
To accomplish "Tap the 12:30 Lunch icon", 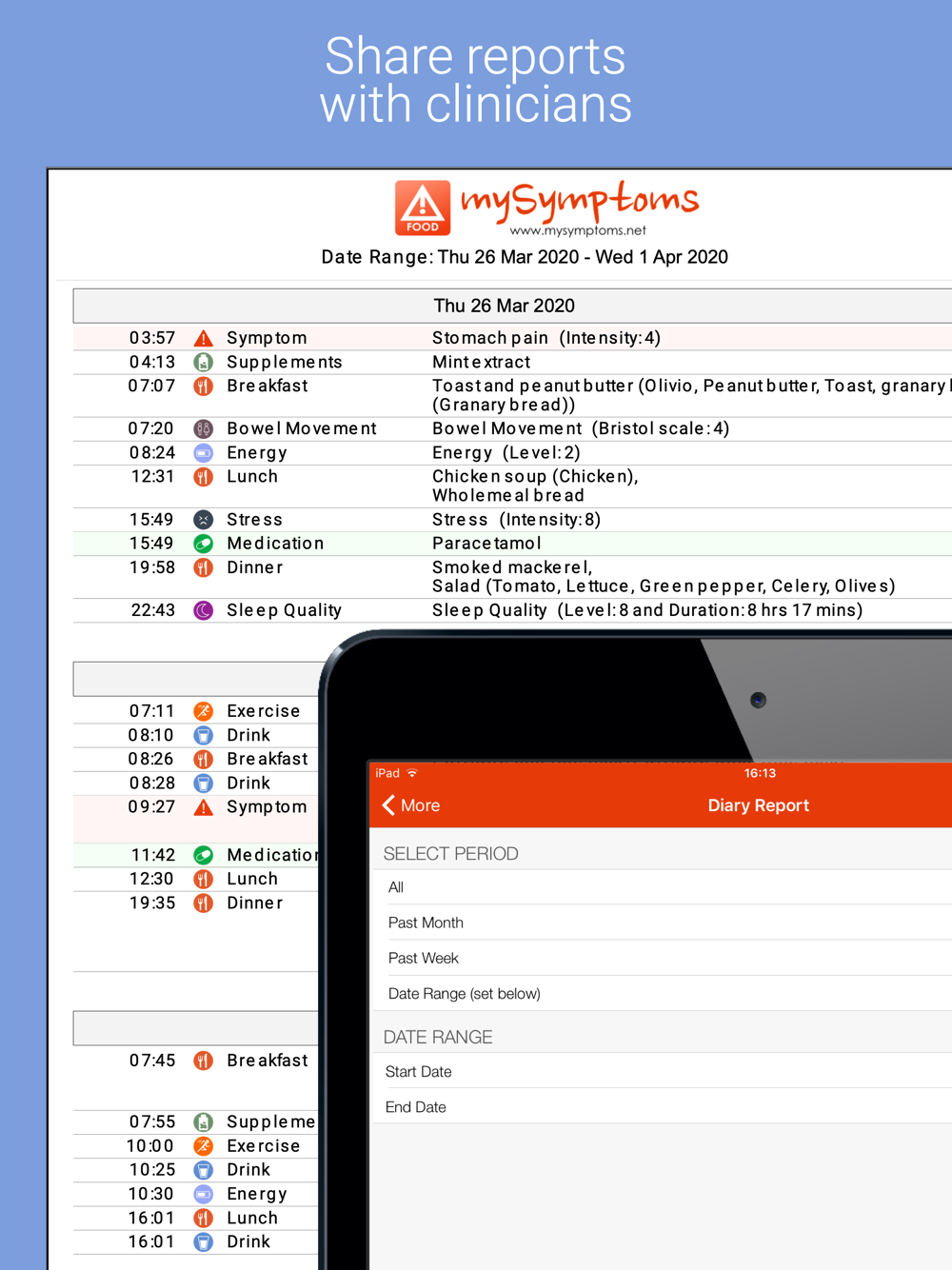I will coord(203,879).
